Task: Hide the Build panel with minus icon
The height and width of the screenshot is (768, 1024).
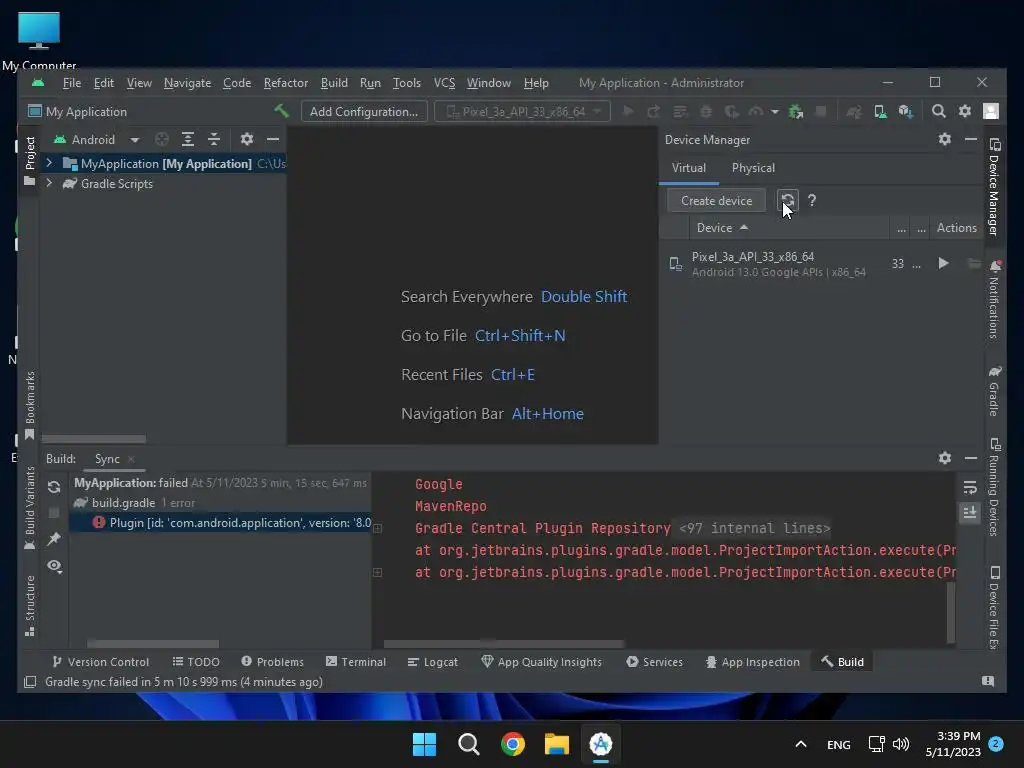Action: tap(971, 458)
